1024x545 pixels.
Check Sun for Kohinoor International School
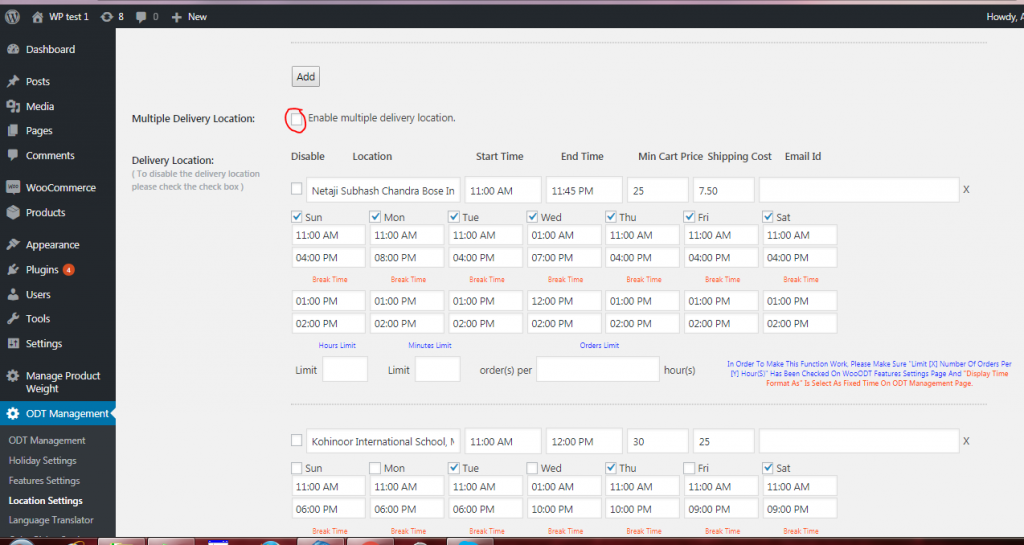(x=296, y=468)
